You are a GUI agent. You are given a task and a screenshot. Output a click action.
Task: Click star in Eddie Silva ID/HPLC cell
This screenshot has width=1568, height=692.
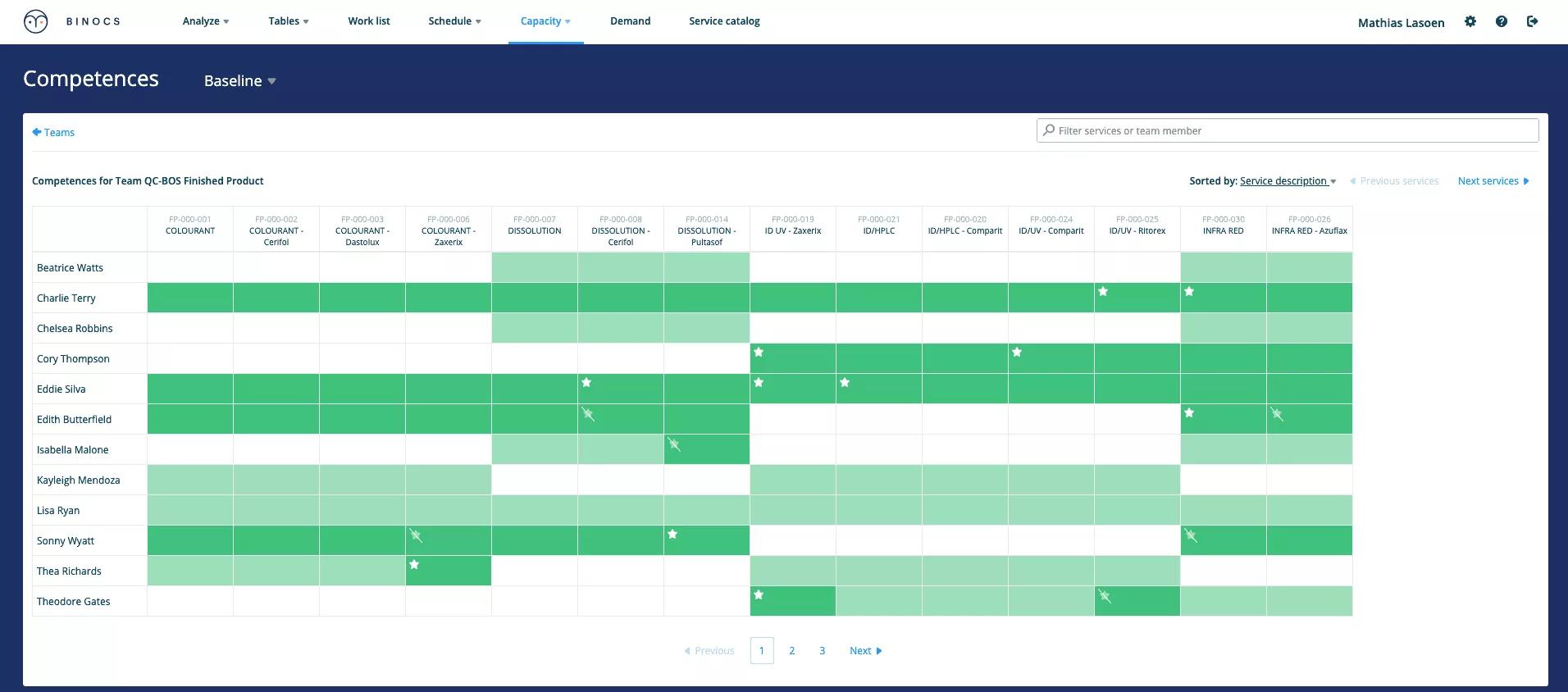[845, 382]
